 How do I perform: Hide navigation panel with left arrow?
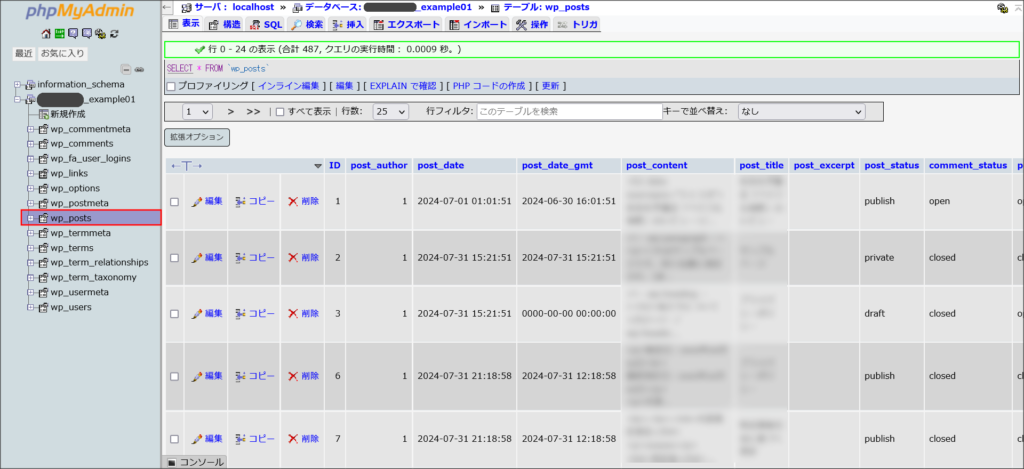coord(167,8)
